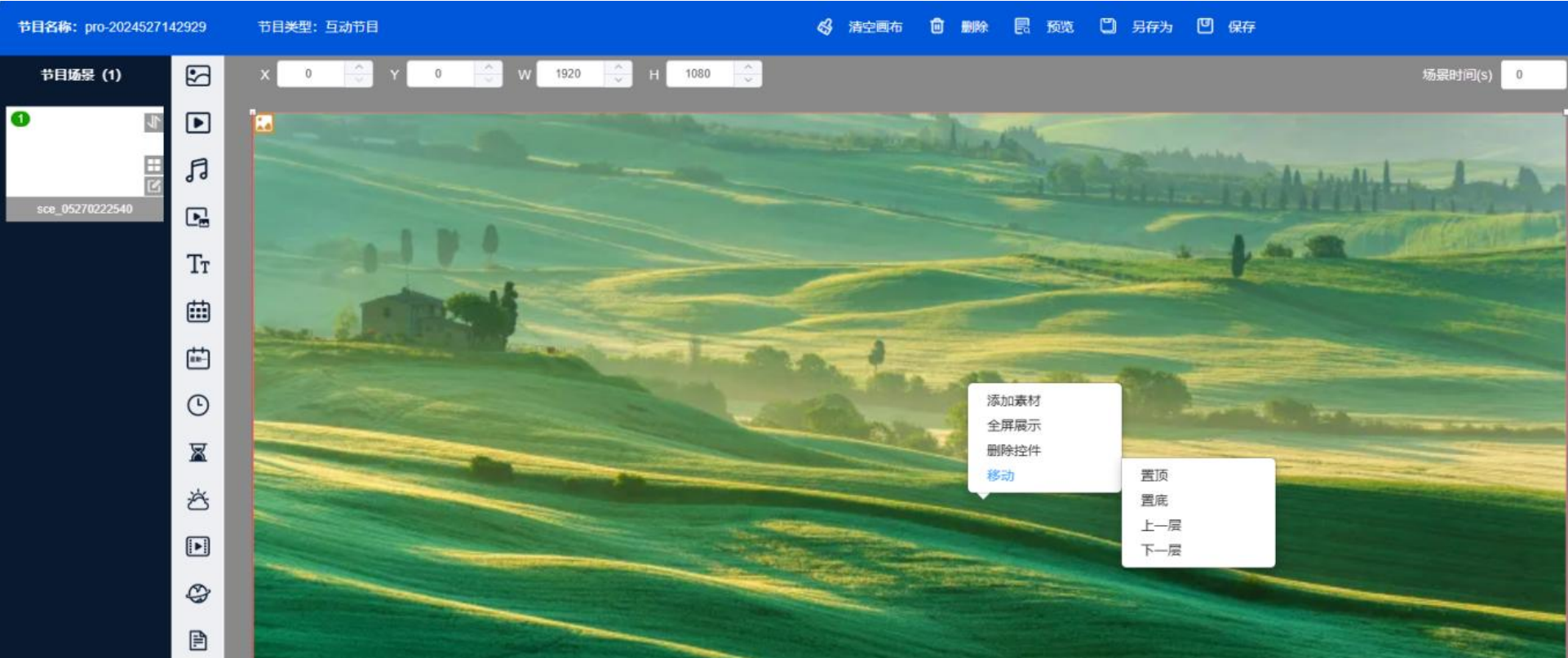The image size is (1568, 658).
Task: Choose 添加素材 from the context menu
Action: tap(1013, 400)
